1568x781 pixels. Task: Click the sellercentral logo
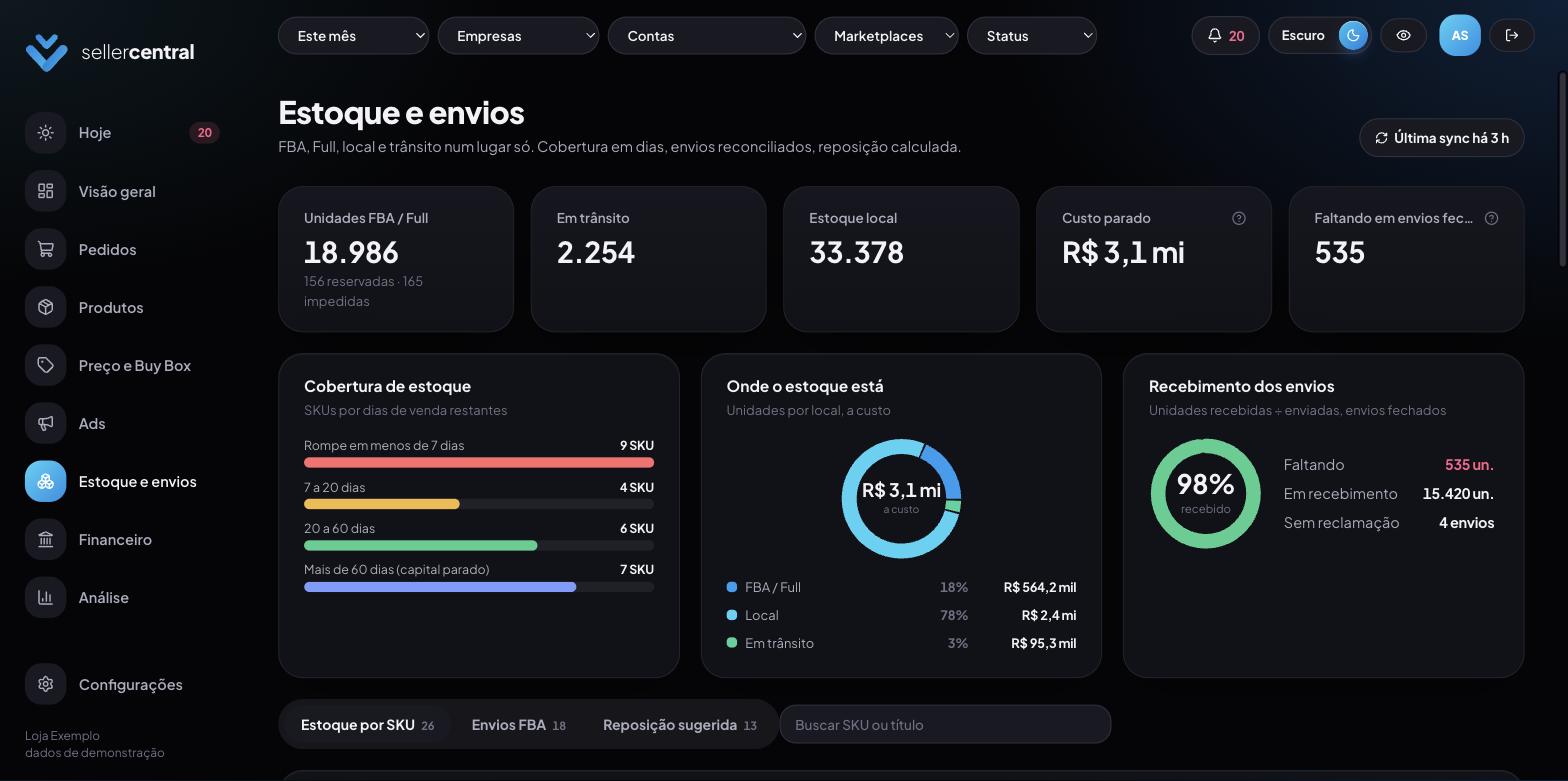click(110, 52)
